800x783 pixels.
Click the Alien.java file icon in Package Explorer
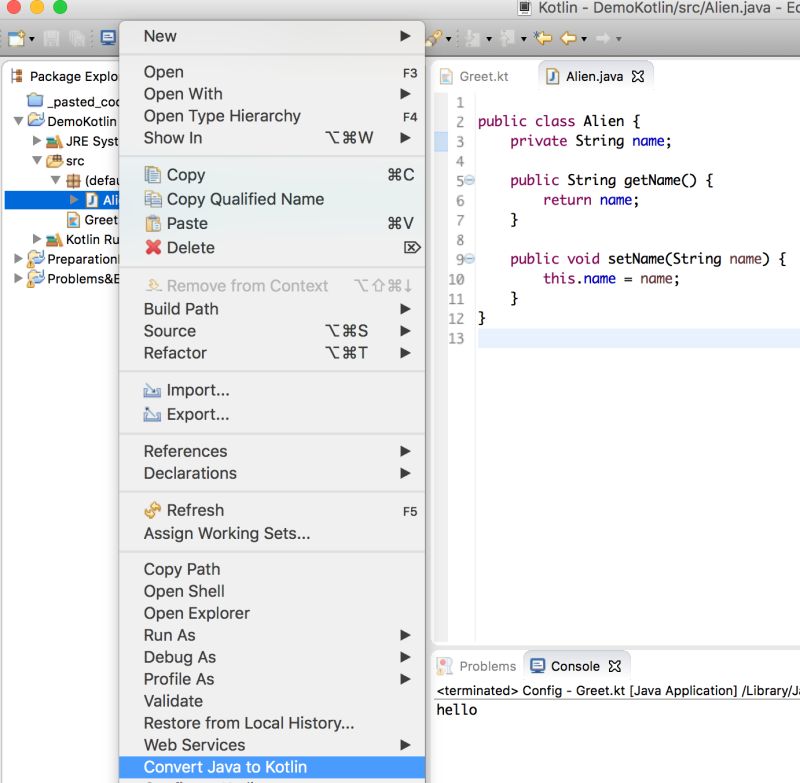(94, 200)
